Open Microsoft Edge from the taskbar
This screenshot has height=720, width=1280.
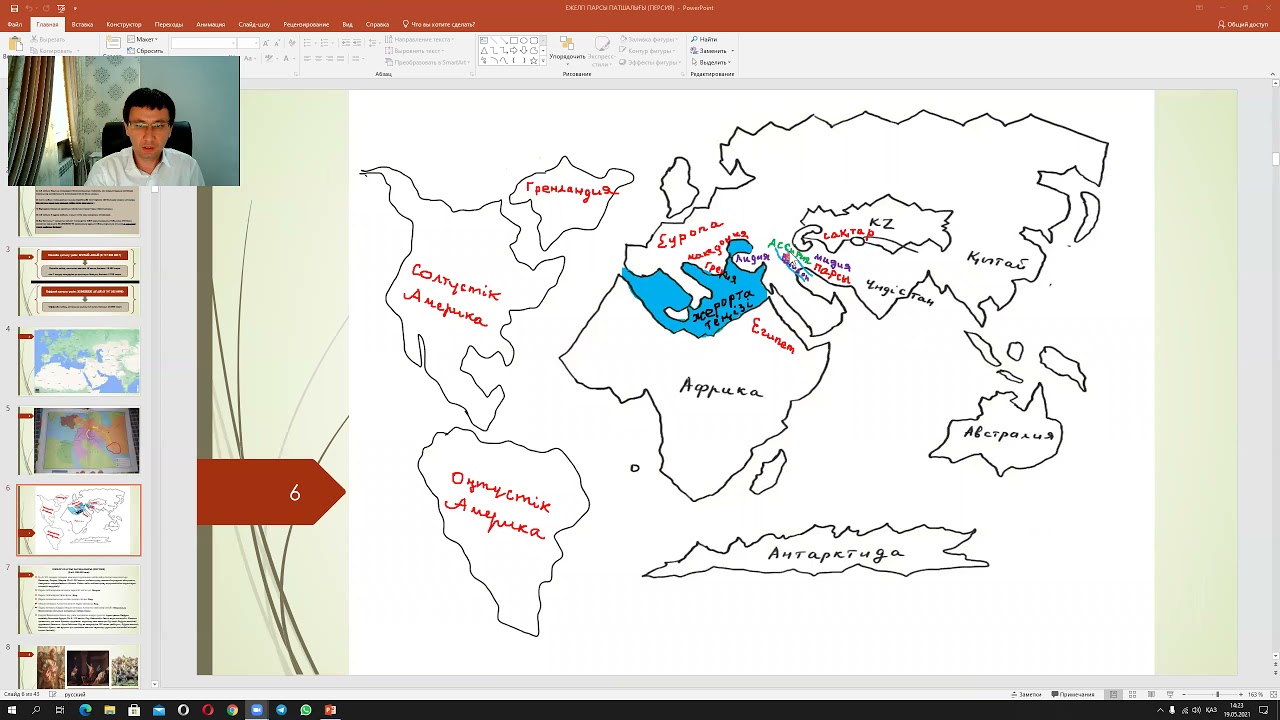[85, 710]
